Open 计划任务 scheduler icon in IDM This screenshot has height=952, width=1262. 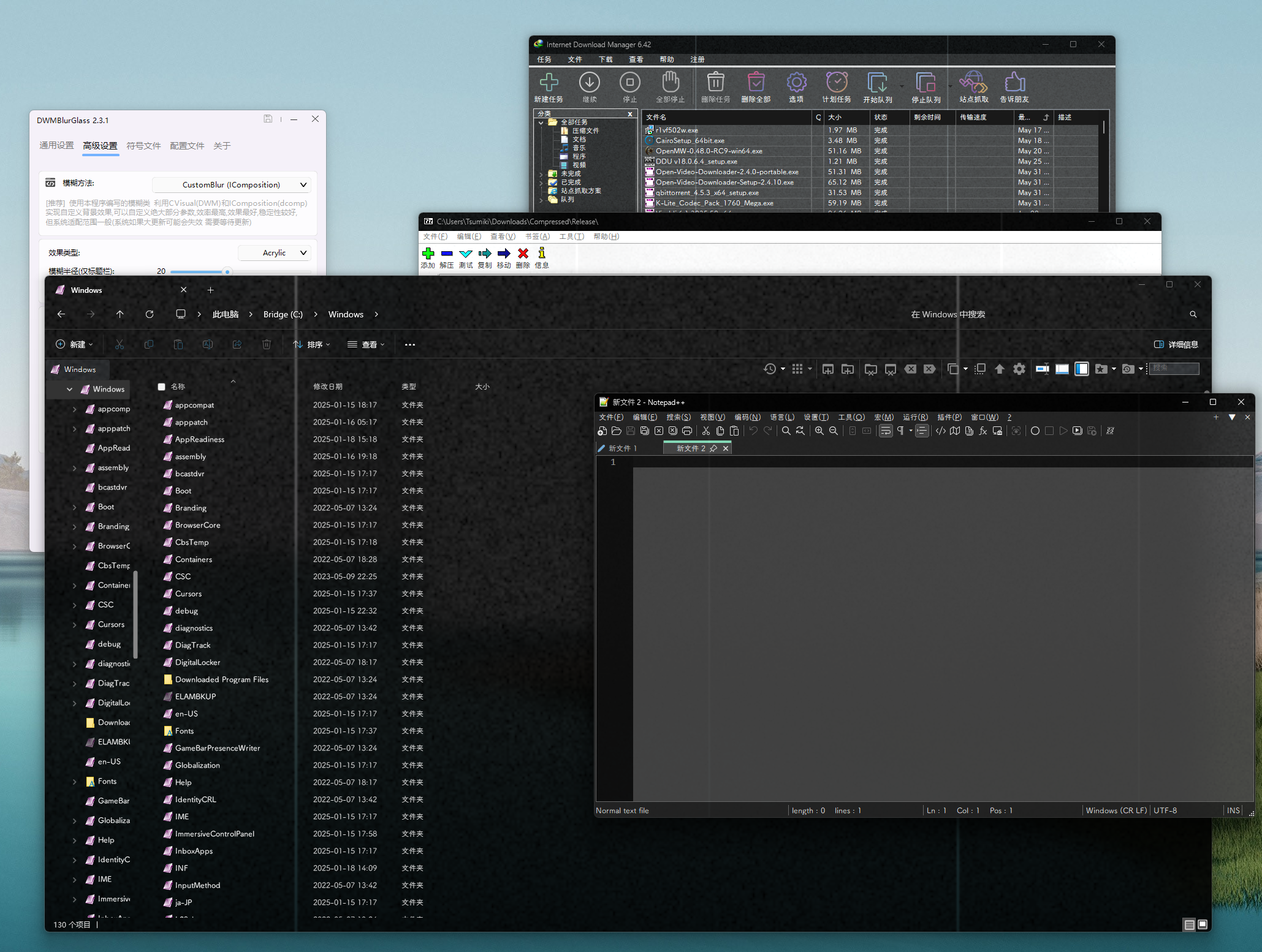[x=837, y=82]
